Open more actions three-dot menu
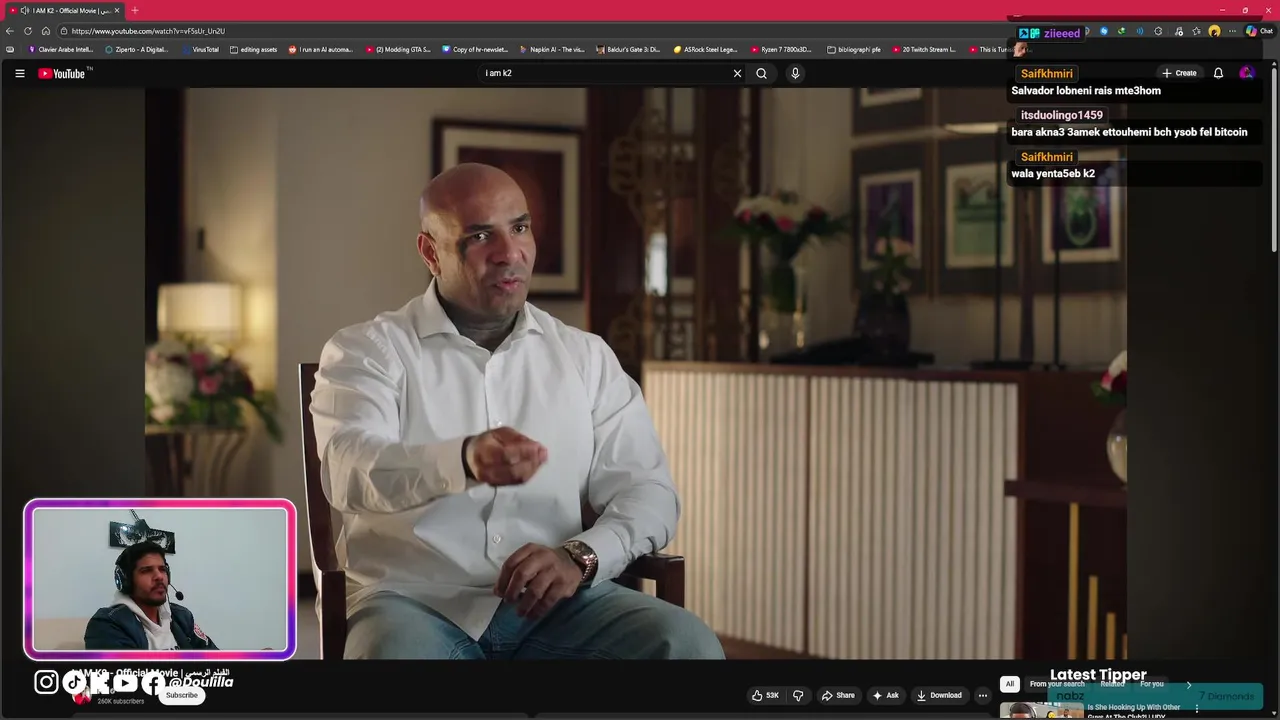The height and width of the screenshot is (720, 1280). [983, 695]
